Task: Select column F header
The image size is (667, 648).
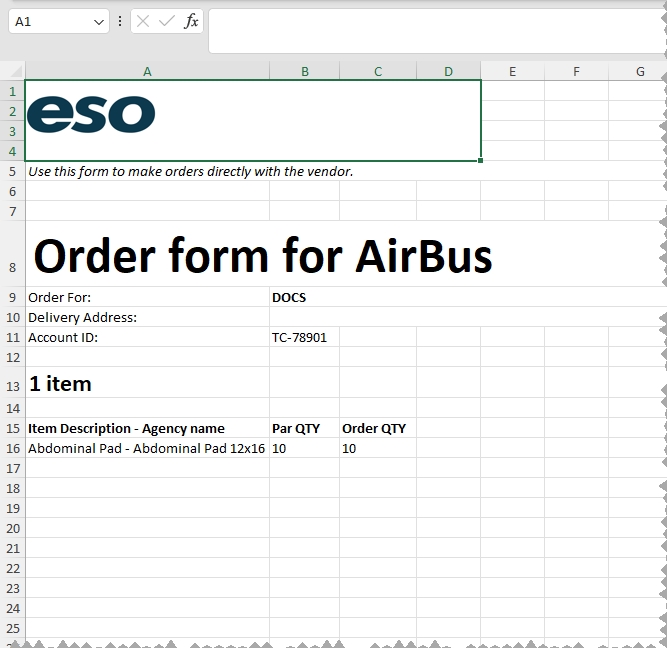Action: [576, 71]
